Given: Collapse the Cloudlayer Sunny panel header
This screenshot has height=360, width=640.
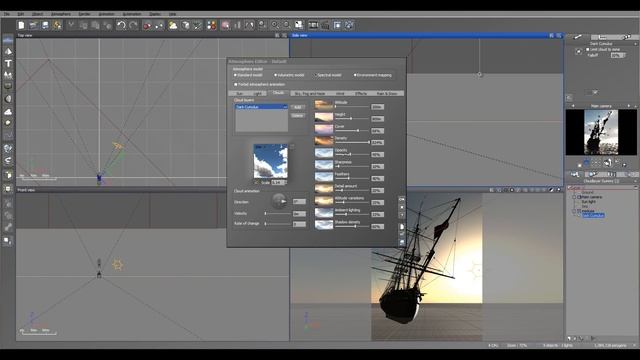Looking at the screenshot, I should [636, 181].
